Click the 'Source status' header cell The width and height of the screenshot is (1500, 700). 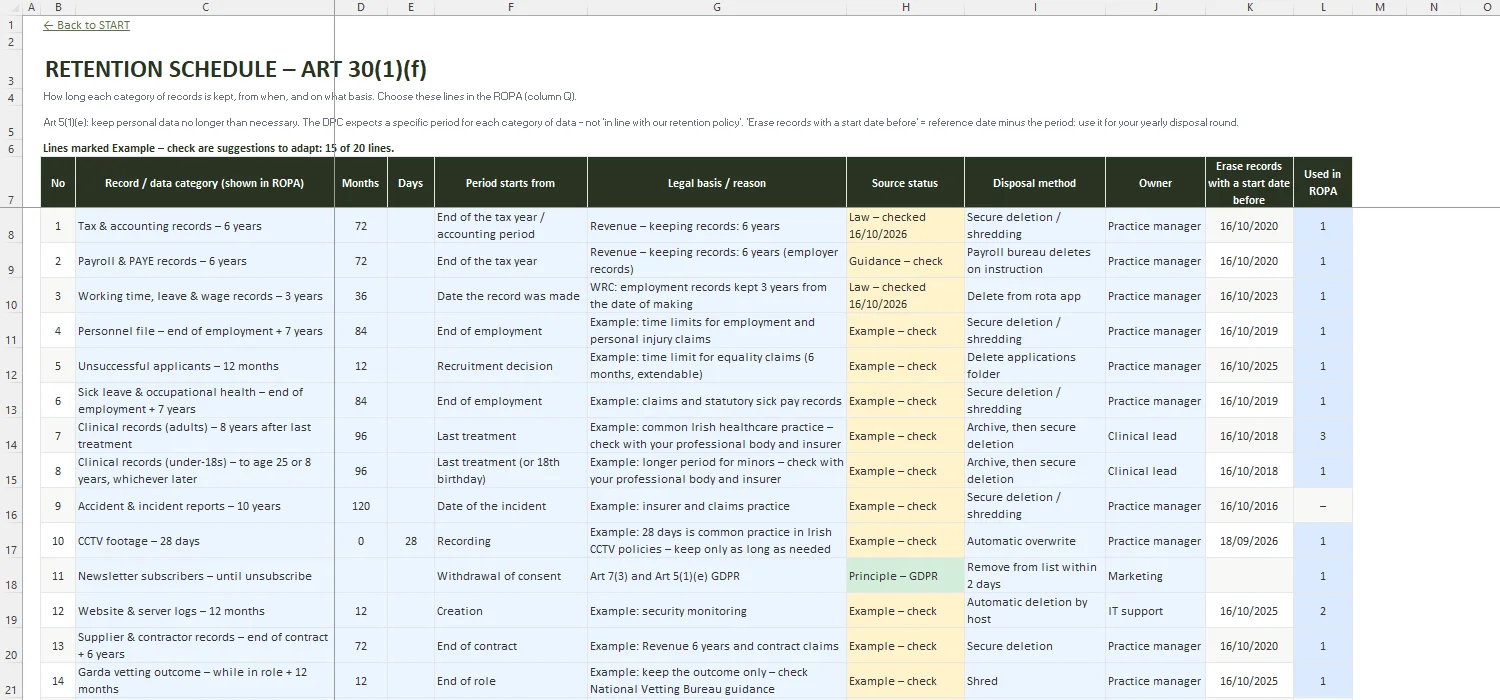click(905, 183)
